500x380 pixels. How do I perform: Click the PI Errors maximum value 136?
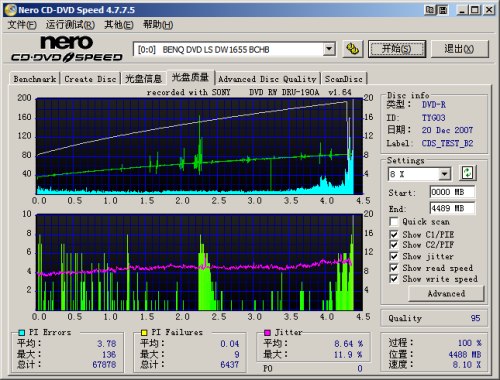click(109, 354)
